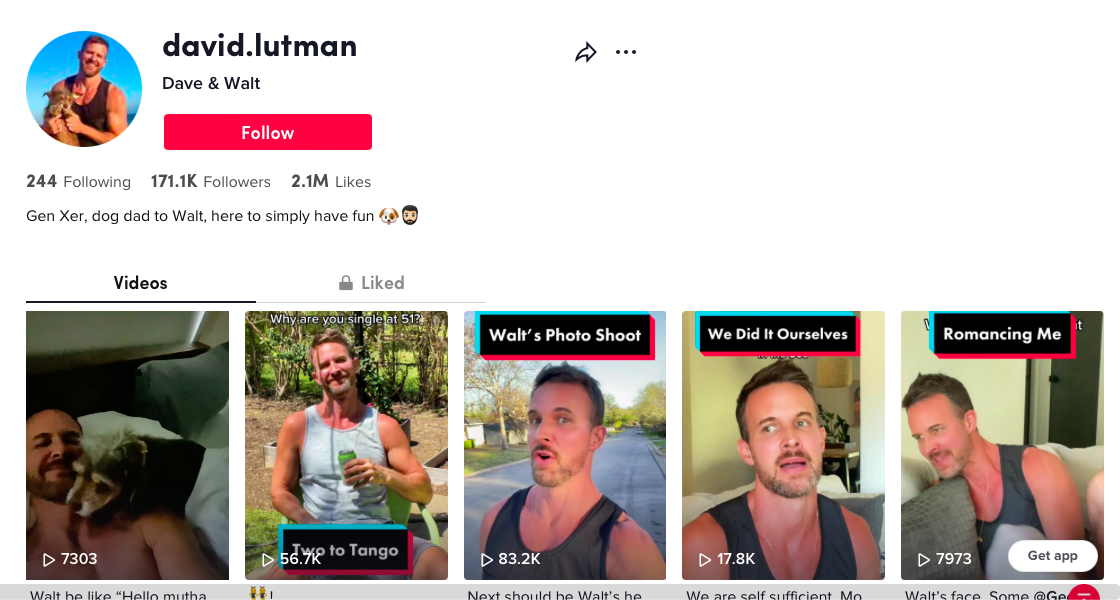Open the three-dot more options menu
Image resolution: width=1120 pixels, height=600 pixels.
pos(626,52)
